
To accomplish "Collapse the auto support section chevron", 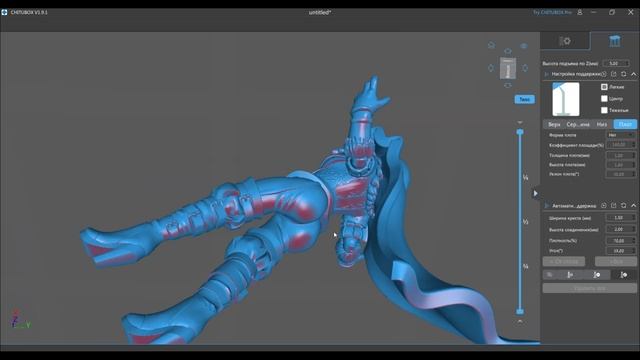I will pyautogui.click(x=633, y=205).
